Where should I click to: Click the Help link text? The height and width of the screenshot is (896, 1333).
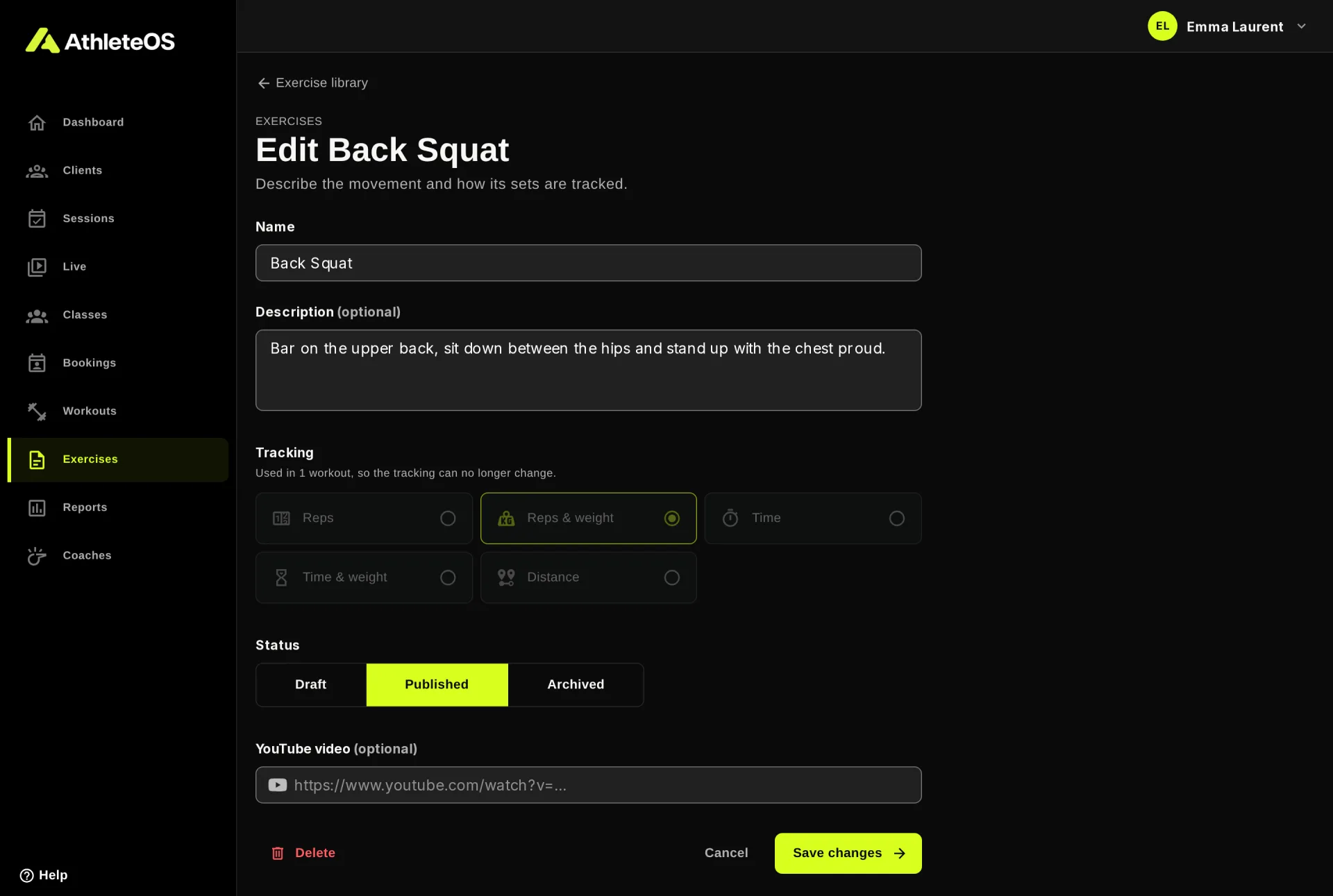coord(53,875)
